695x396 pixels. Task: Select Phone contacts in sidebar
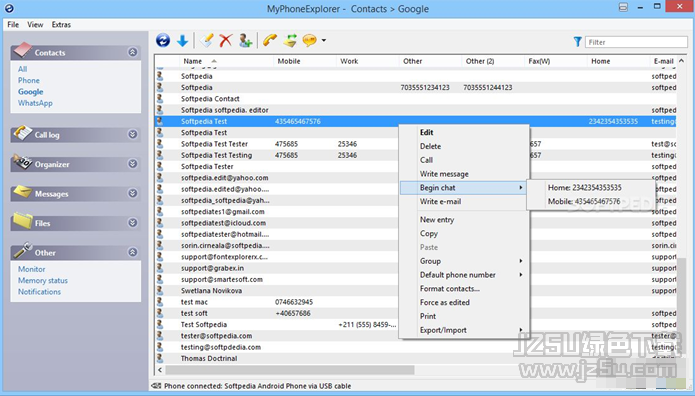click(x=29, y=80)
